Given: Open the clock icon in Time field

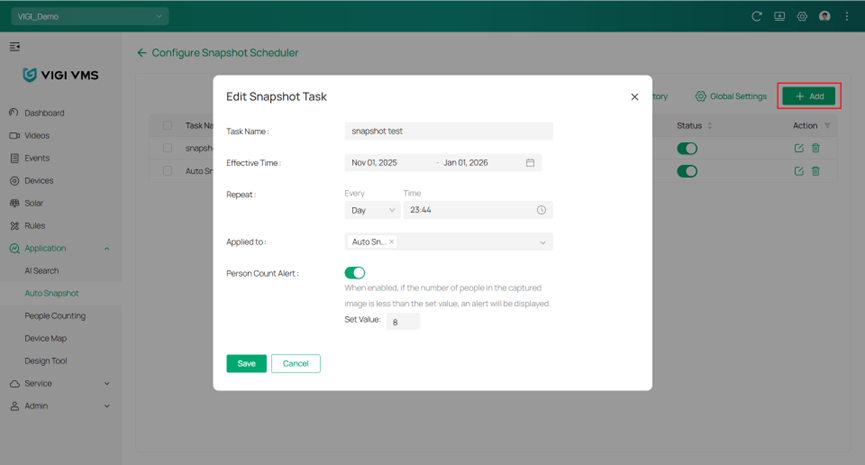Looking at the screenshot, I should [x=542, y=210].
